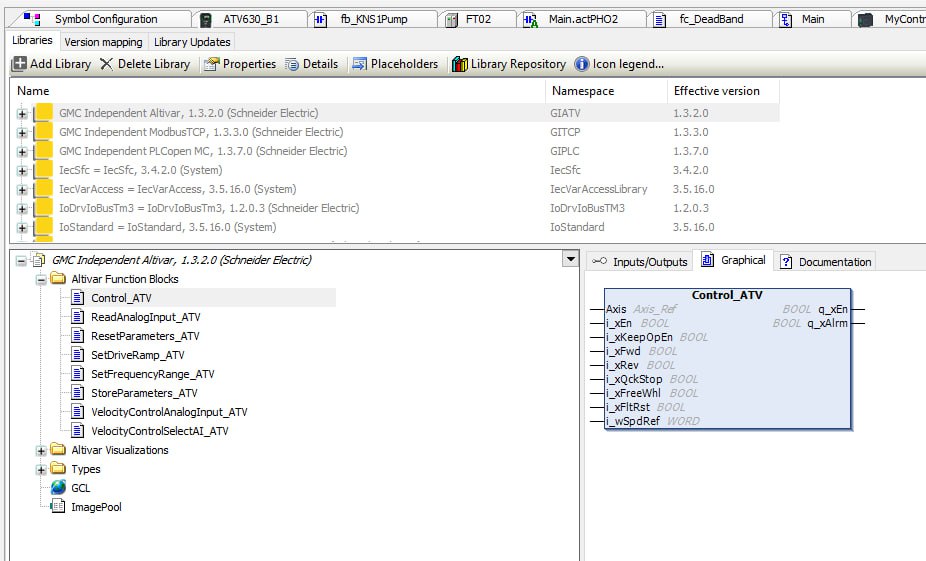Click the Main.actPHO2 tab icon
The width and height of the screenshot is (926, 561).
point(530,20)
